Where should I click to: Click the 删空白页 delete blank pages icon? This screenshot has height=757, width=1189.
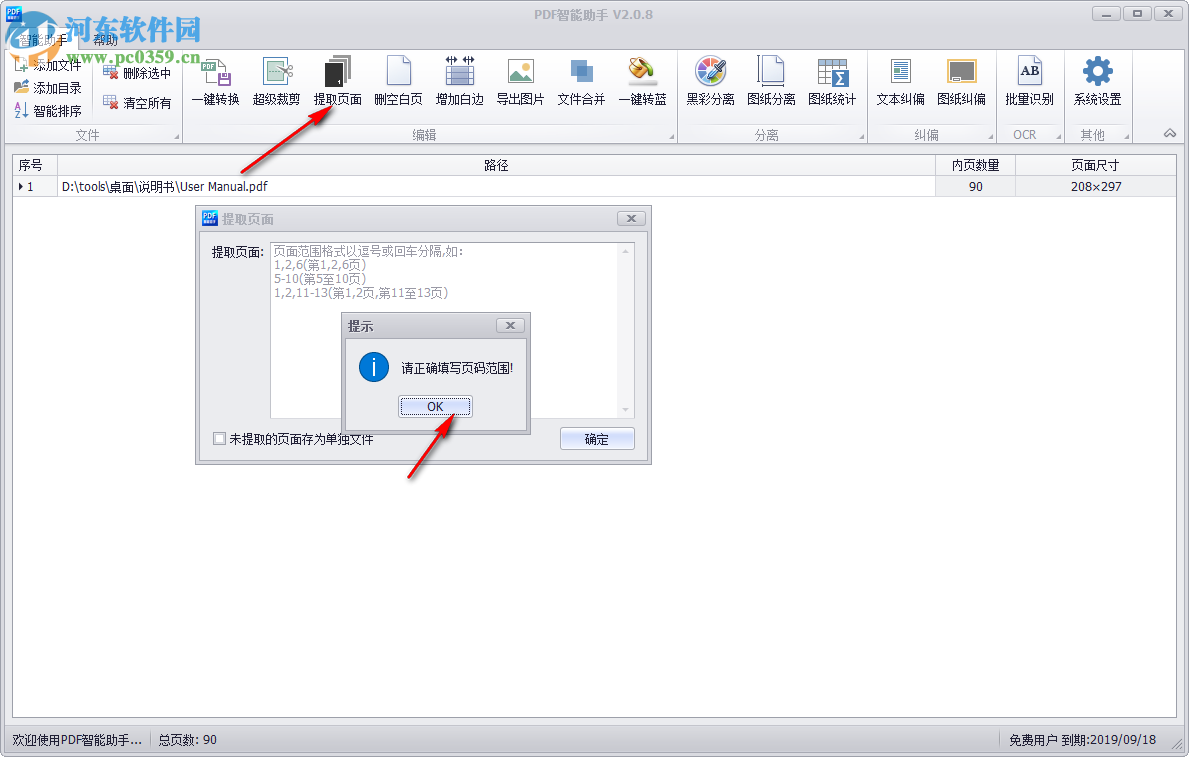tap(398, 82)
